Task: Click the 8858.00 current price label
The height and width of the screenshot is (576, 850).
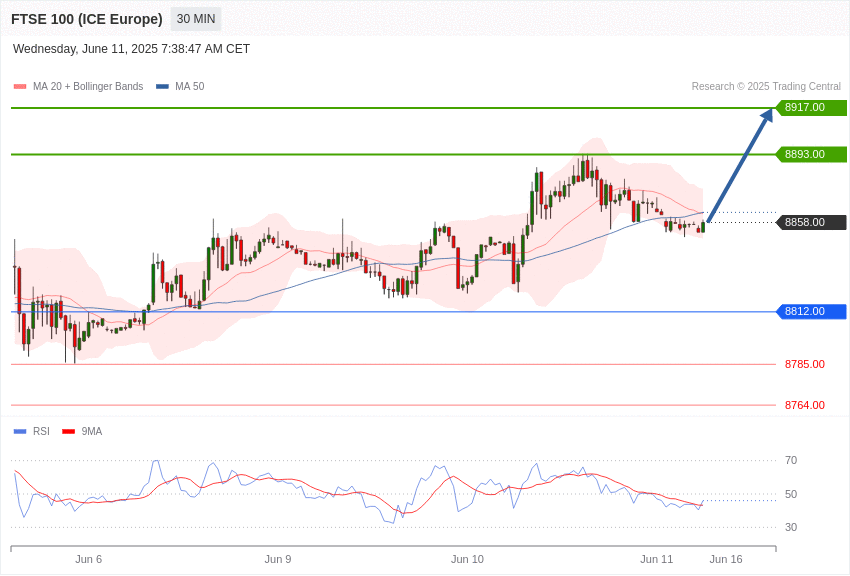Action: [x=812, y=222]
